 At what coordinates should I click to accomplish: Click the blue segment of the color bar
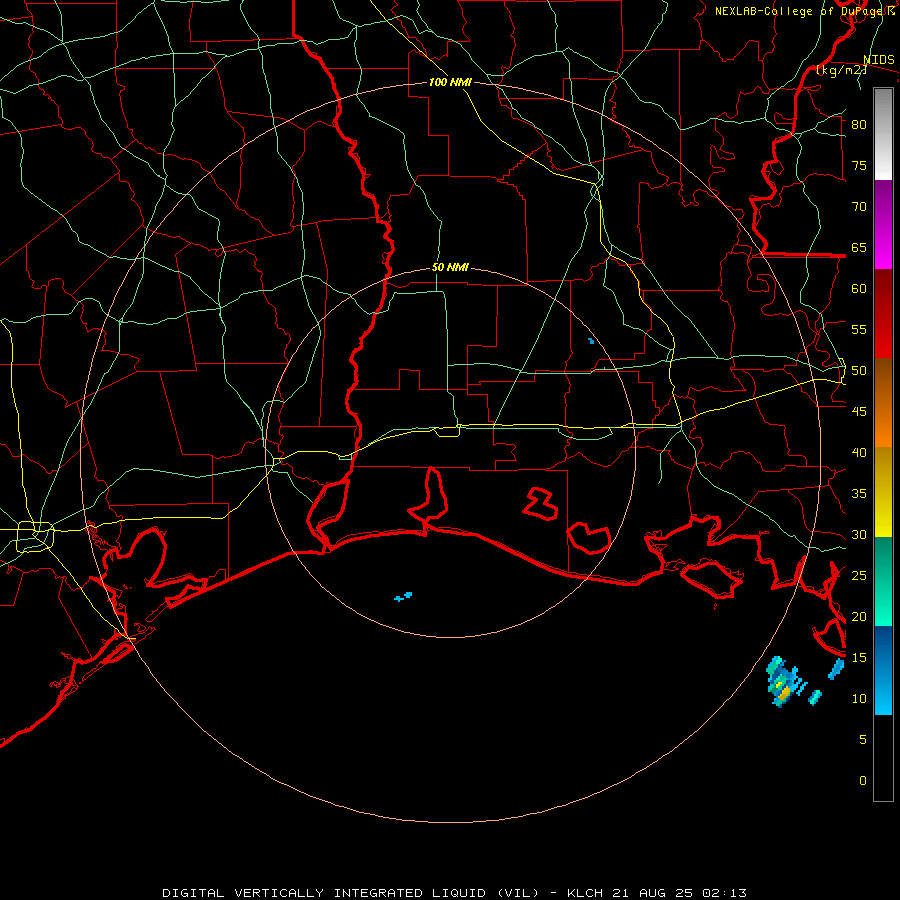pos(883,670)
